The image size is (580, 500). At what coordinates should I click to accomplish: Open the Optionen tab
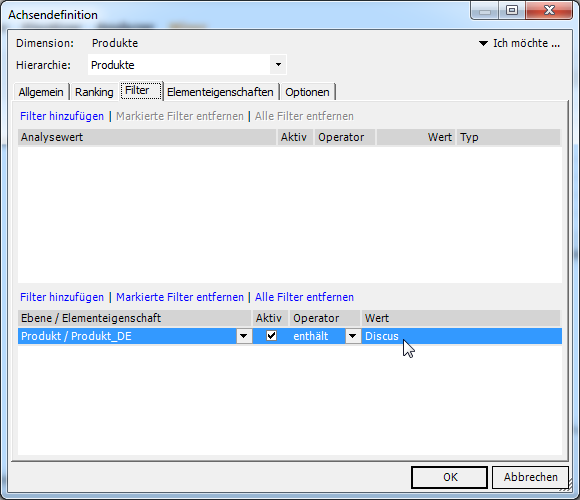tap(307, 92)
